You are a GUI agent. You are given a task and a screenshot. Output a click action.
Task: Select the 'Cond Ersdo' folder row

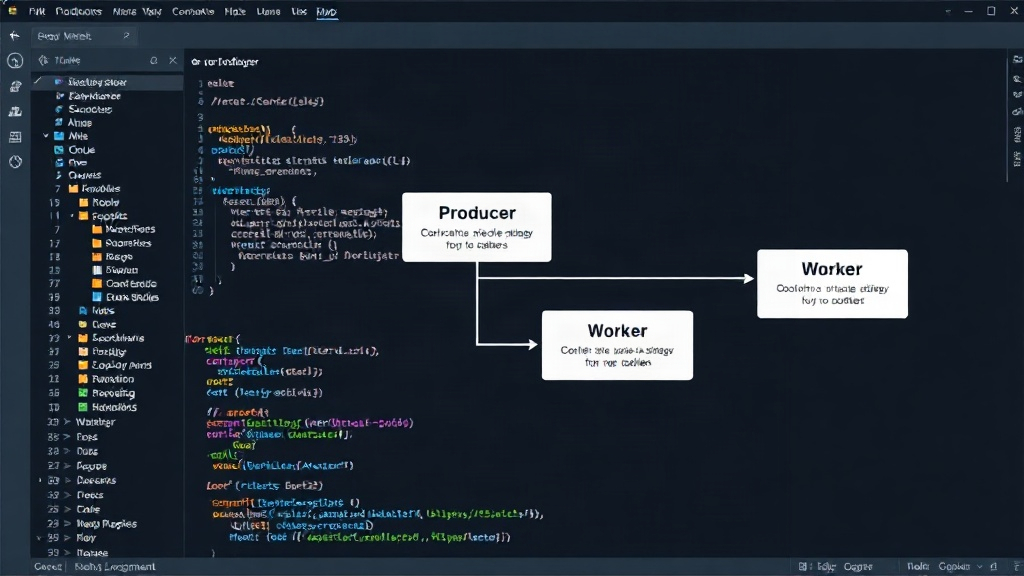click(x=108, y=283)
